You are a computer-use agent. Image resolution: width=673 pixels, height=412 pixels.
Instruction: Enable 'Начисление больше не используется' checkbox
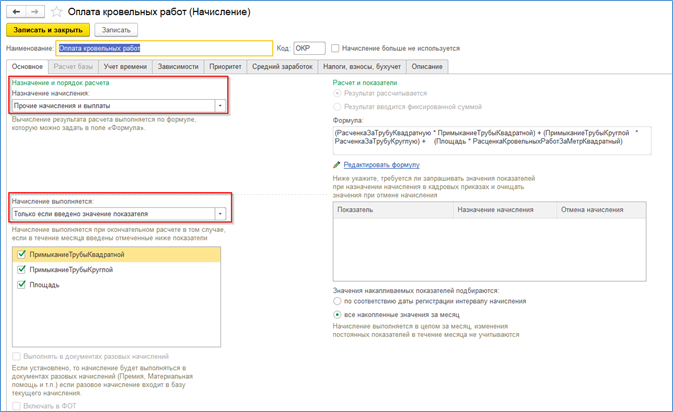click(335, 48)
